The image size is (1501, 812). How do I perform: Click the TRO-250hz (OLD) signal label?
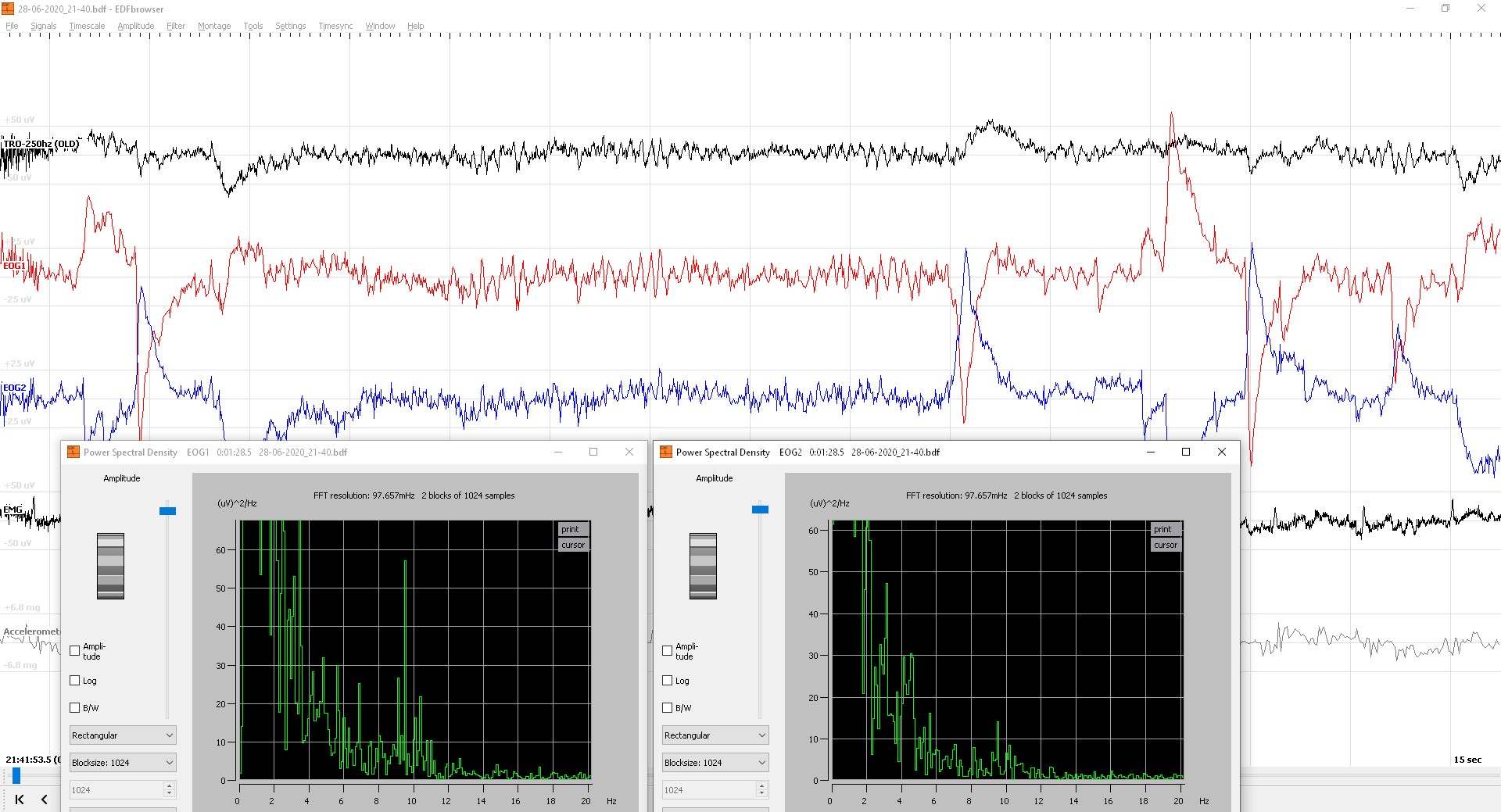41,144
